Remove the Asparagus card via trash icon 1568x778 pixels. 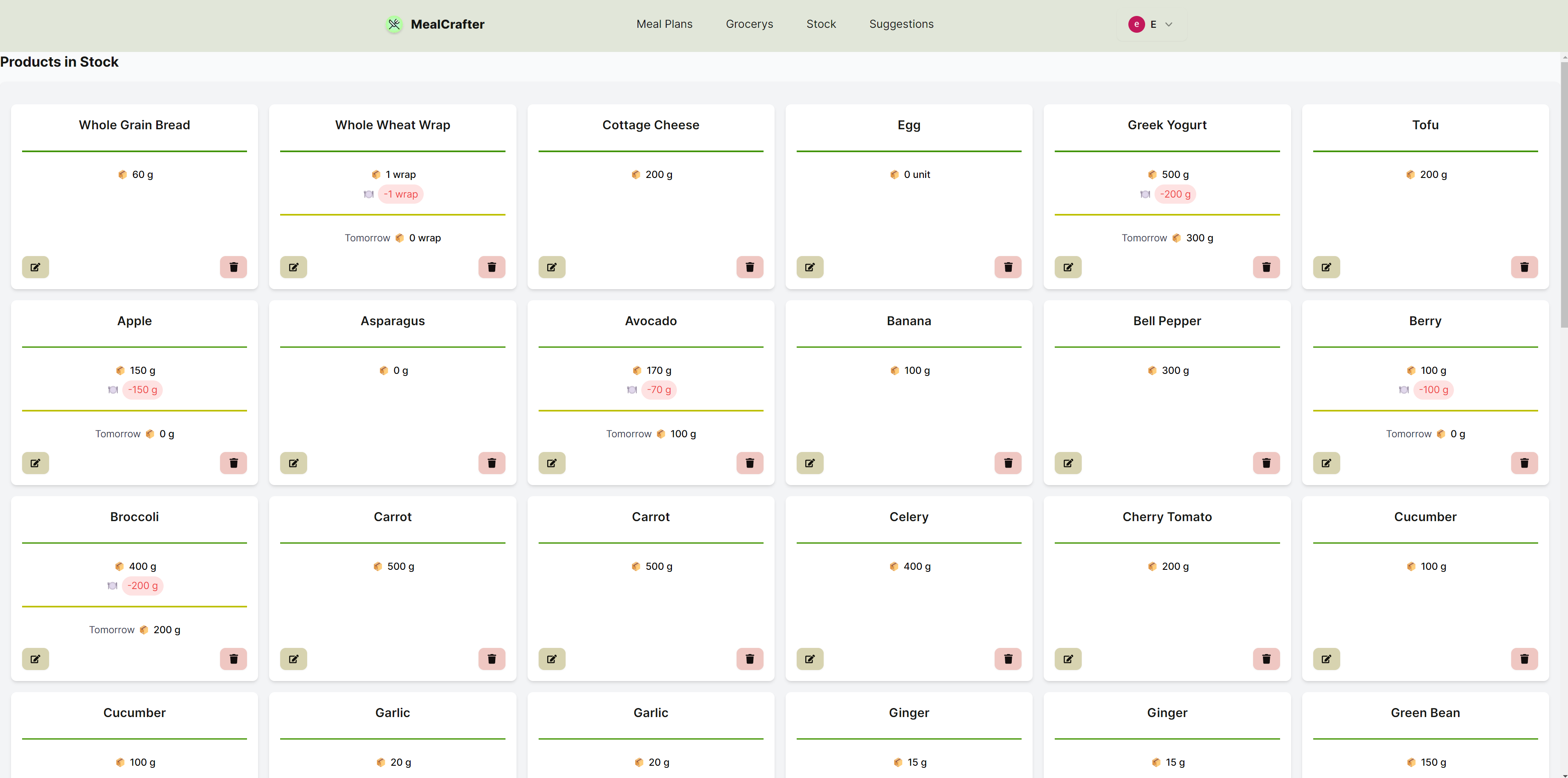click(492, 463)
